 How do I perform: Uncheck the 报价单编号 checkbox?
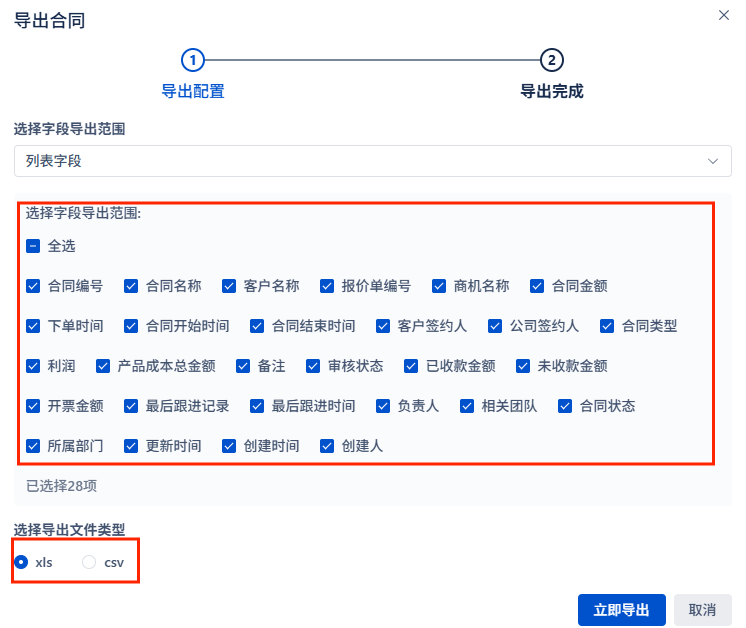327,286
